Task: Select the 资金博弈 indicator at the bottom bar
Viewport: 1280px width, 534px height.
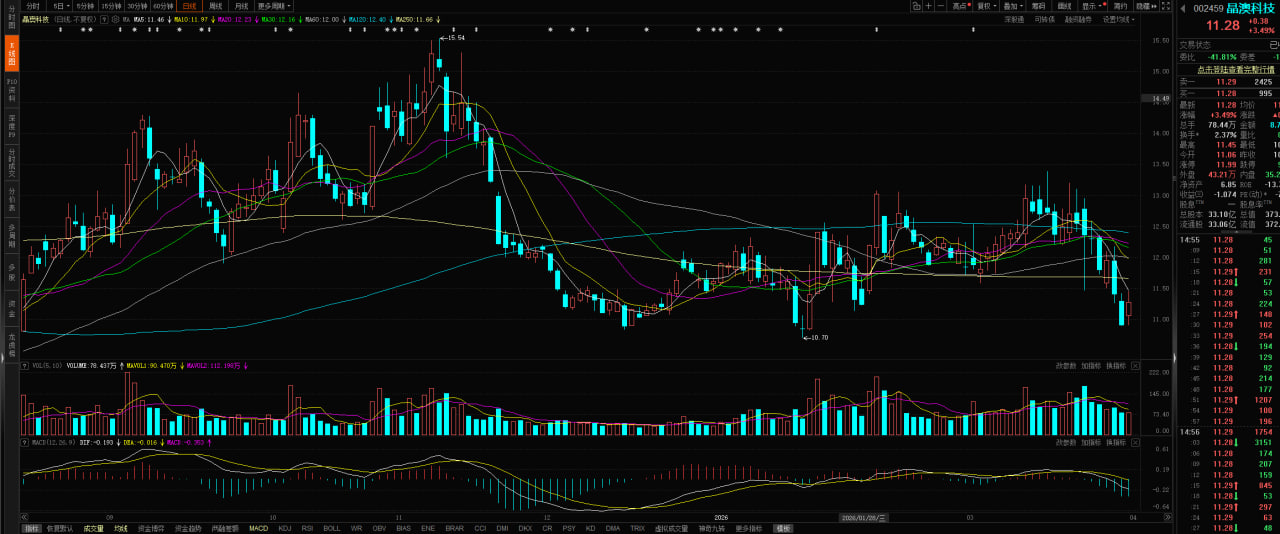Action: 151,527
